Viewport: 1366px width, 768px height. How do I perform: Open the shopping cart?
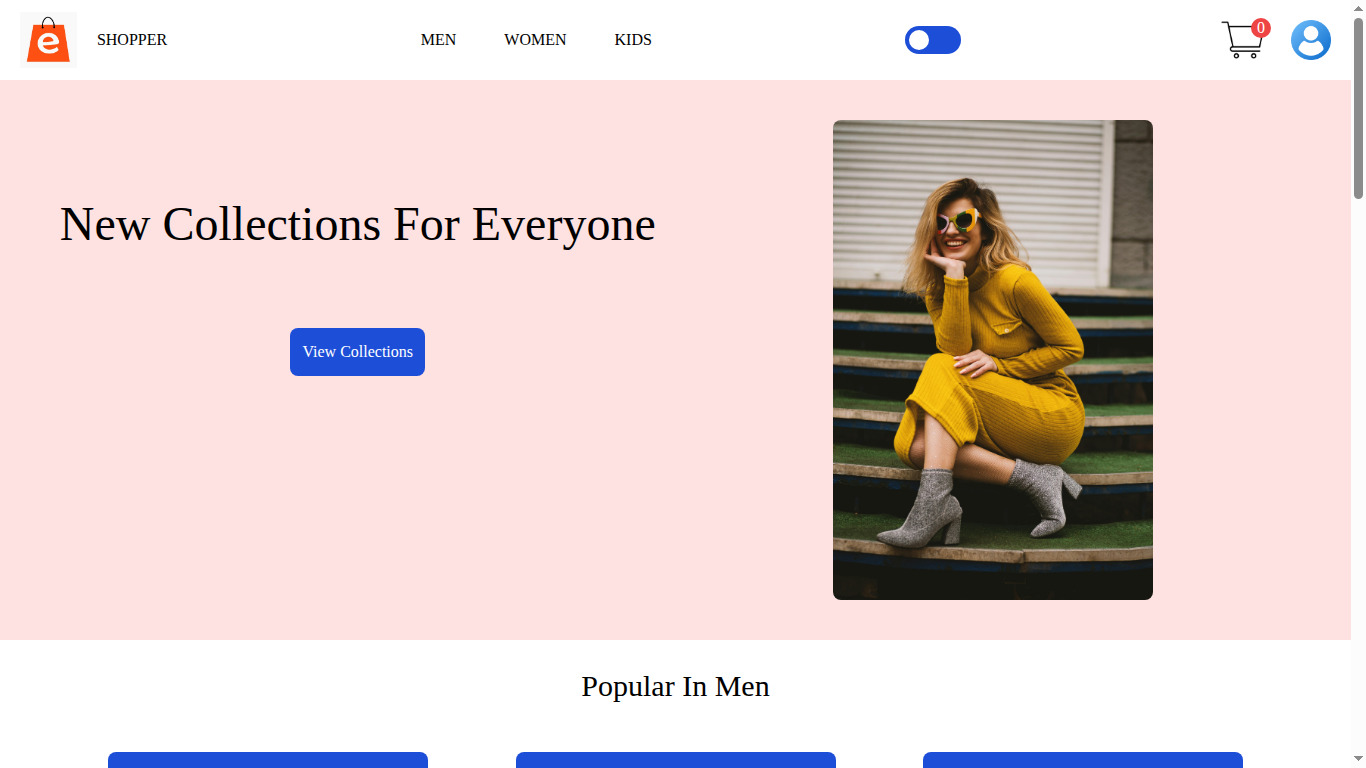1240,42
